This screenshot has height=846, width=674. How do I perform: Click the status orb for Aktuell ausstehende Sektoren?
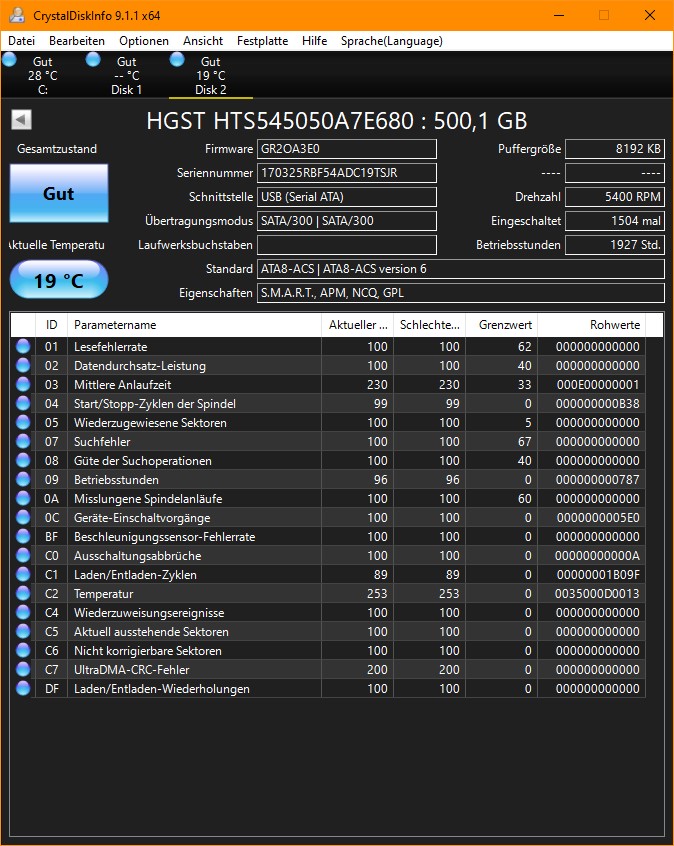[23, 631]
